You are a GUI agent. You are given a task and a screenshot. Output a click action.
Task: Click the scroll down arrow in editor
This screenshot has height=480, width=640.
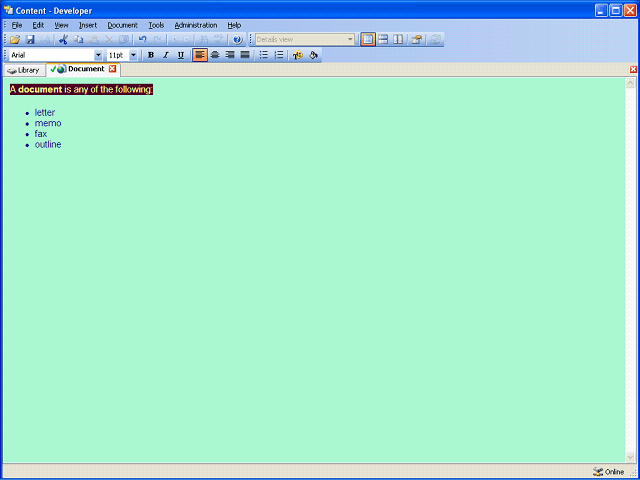click(630, 457)
